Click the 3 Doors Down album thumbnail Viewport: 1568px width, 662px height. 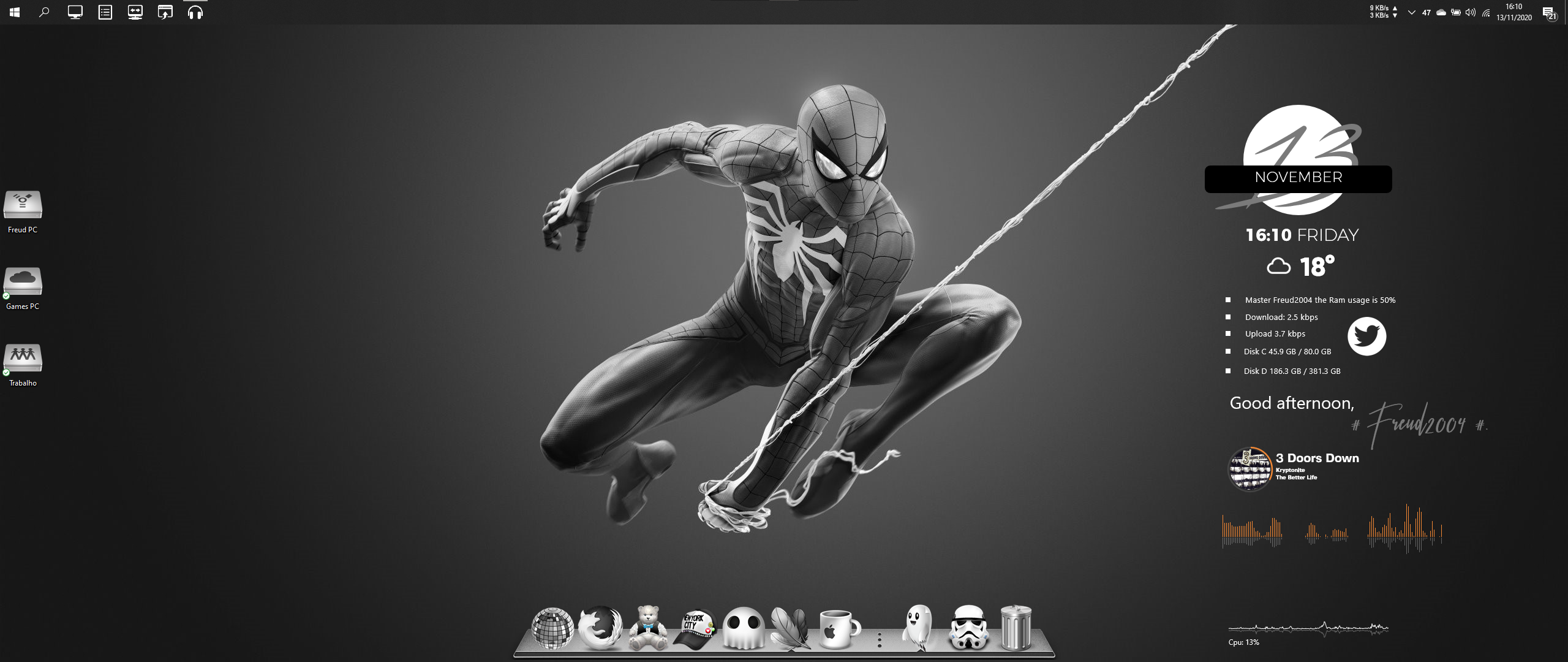(x=1249, y=469)
